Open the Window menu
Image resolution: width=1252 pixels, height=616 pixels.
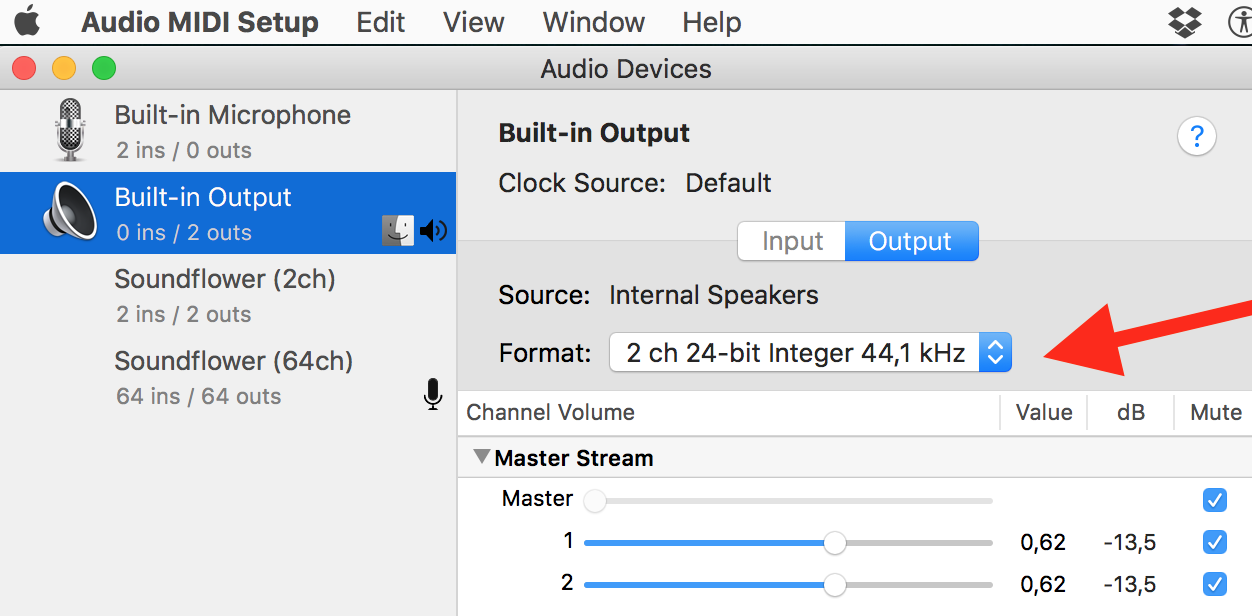pyautogui.click(x=593, y=21)
